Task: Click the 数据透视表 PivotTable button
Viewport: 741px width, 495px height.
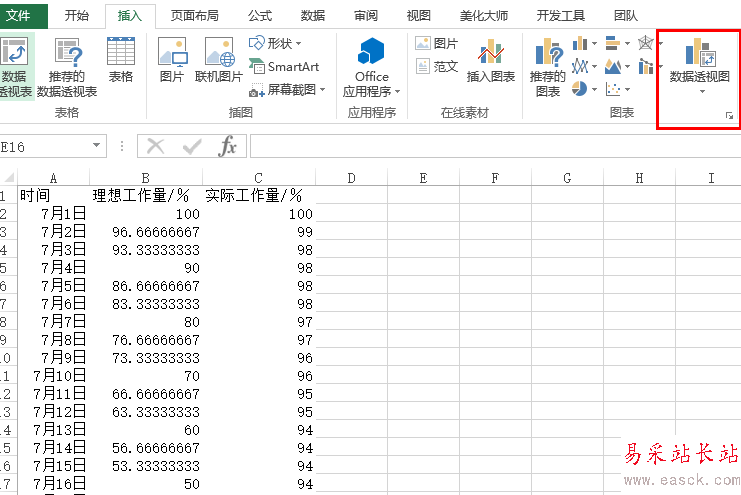Action: point(16,66)
